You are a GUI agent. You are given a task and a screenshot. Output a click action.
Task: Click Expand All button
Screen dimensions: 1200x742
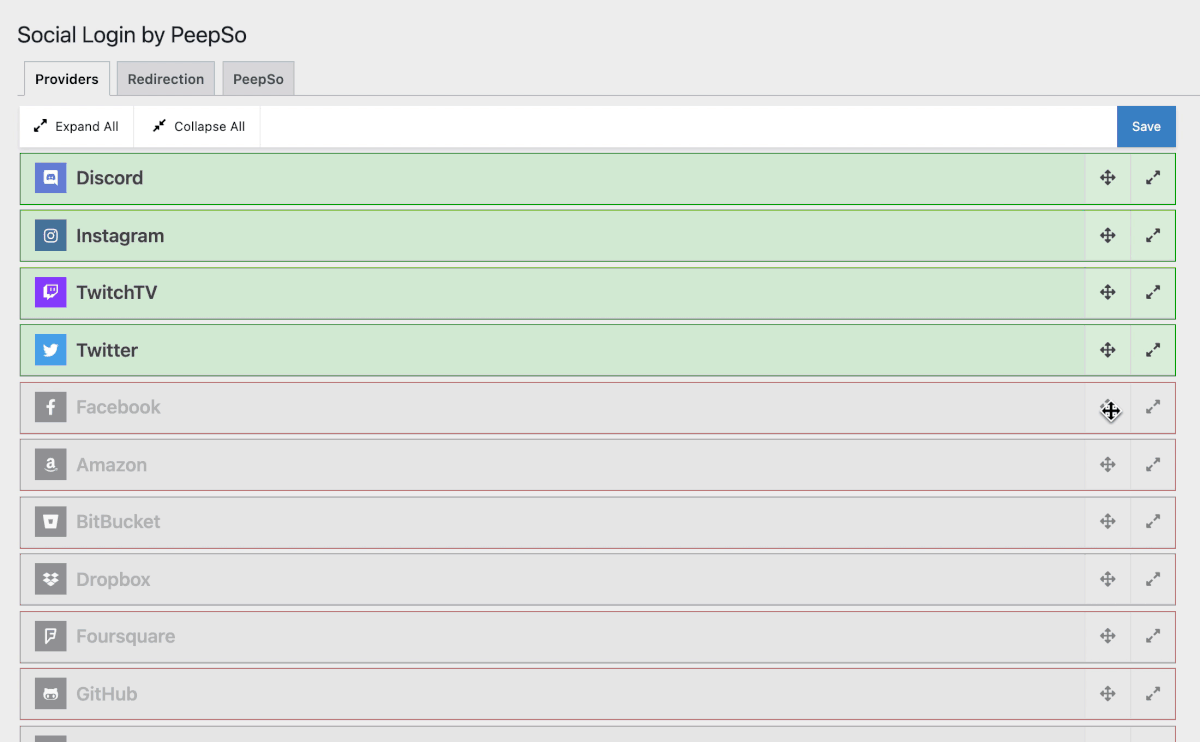76,127
